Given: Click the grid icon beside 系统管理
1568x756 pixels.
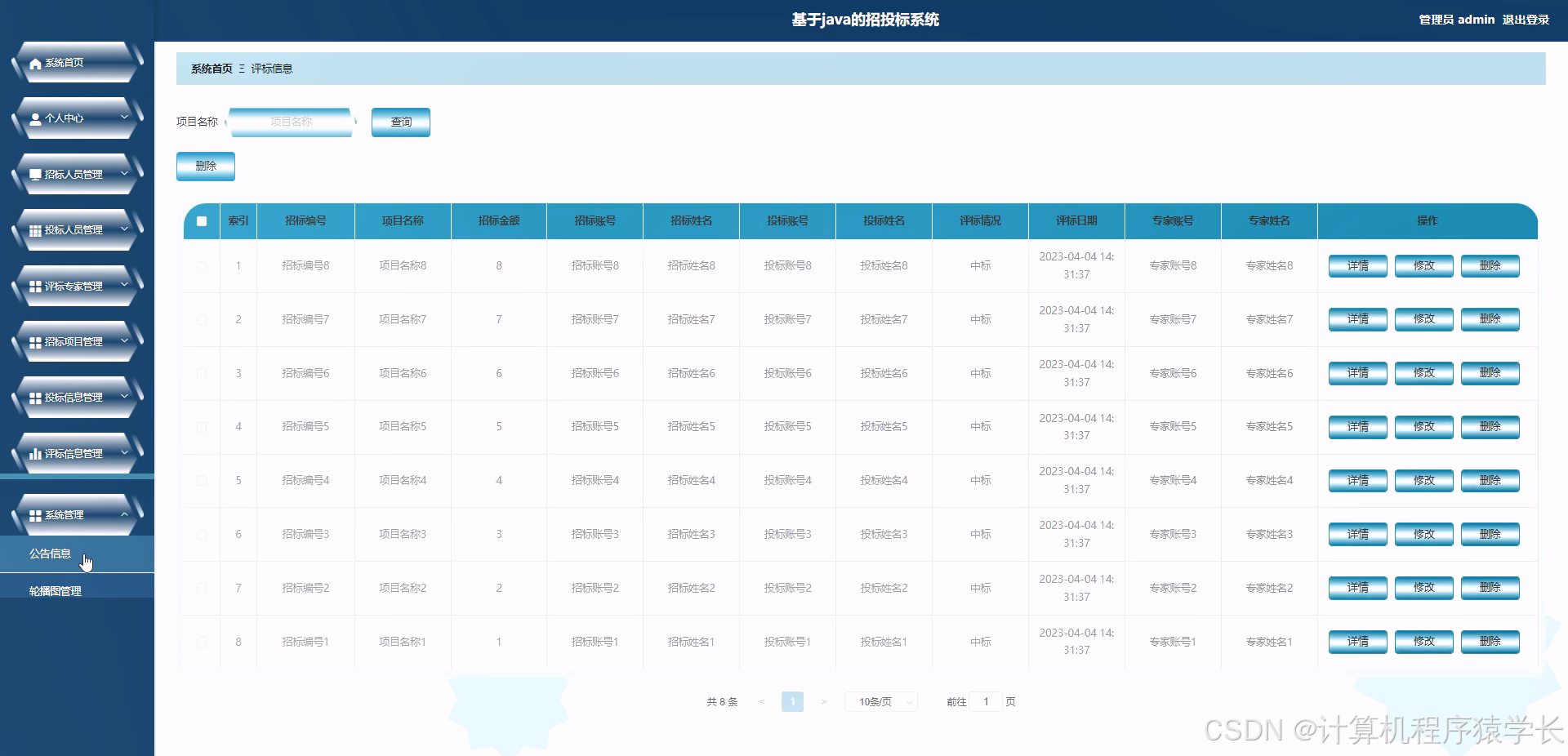Looking at the screenshot, I should click(x=35, y=516).
